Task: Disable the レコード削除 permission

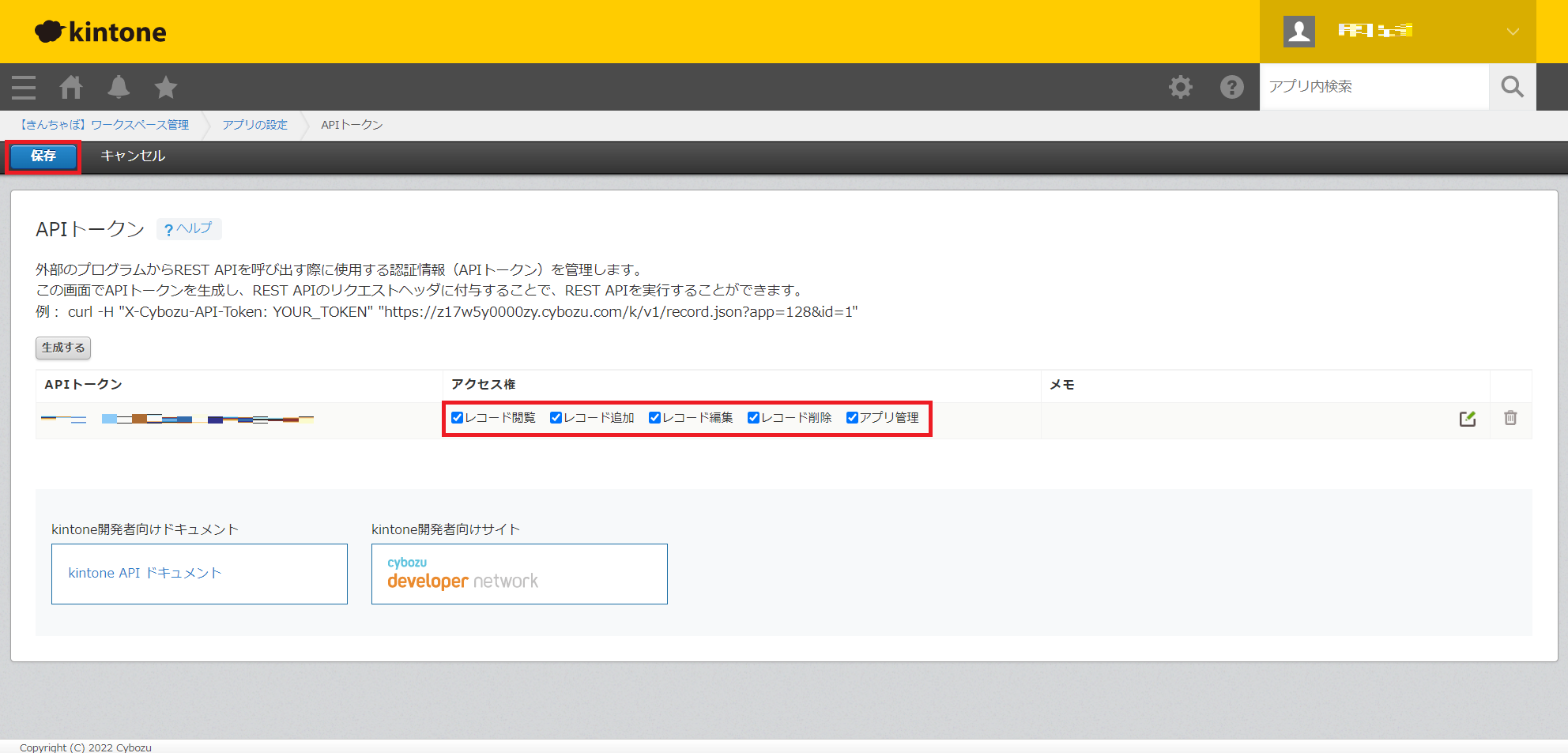Action: 753,418
